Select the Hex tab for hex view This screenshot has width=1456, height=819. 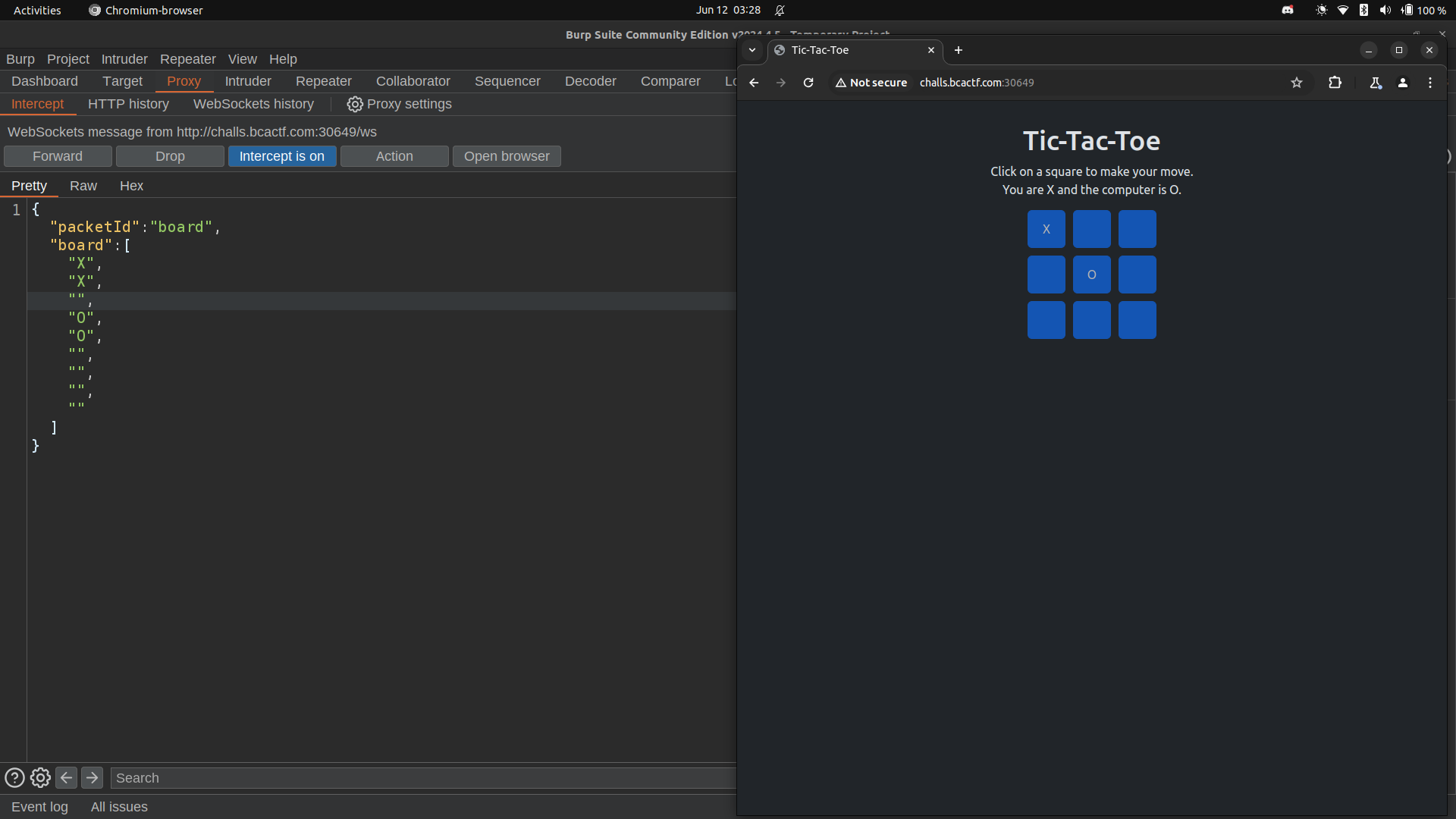pyautogui.click(x=131, y=185)
